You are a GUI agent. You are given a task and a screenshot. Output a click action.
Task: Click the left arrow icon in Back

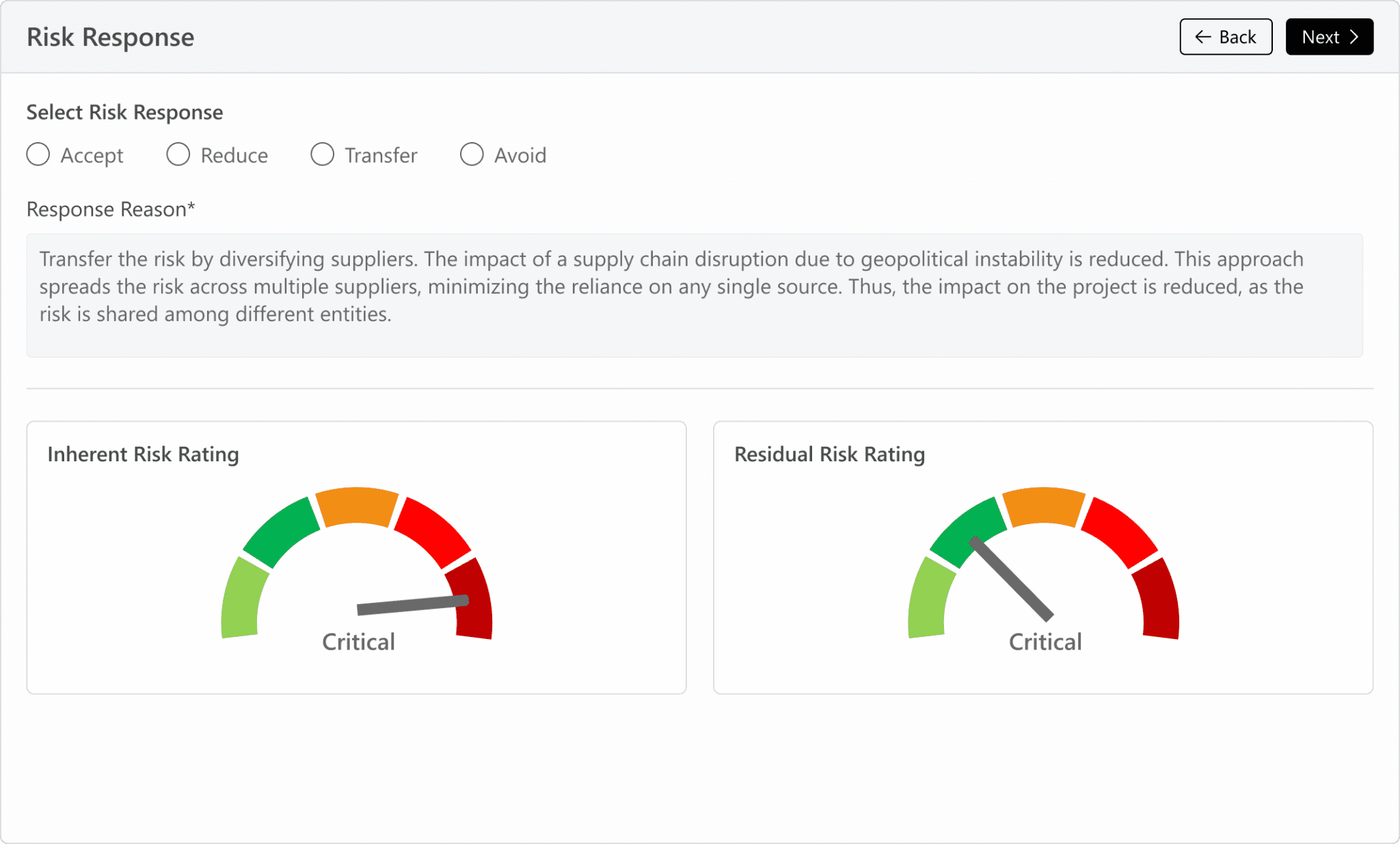[1203, 37]
